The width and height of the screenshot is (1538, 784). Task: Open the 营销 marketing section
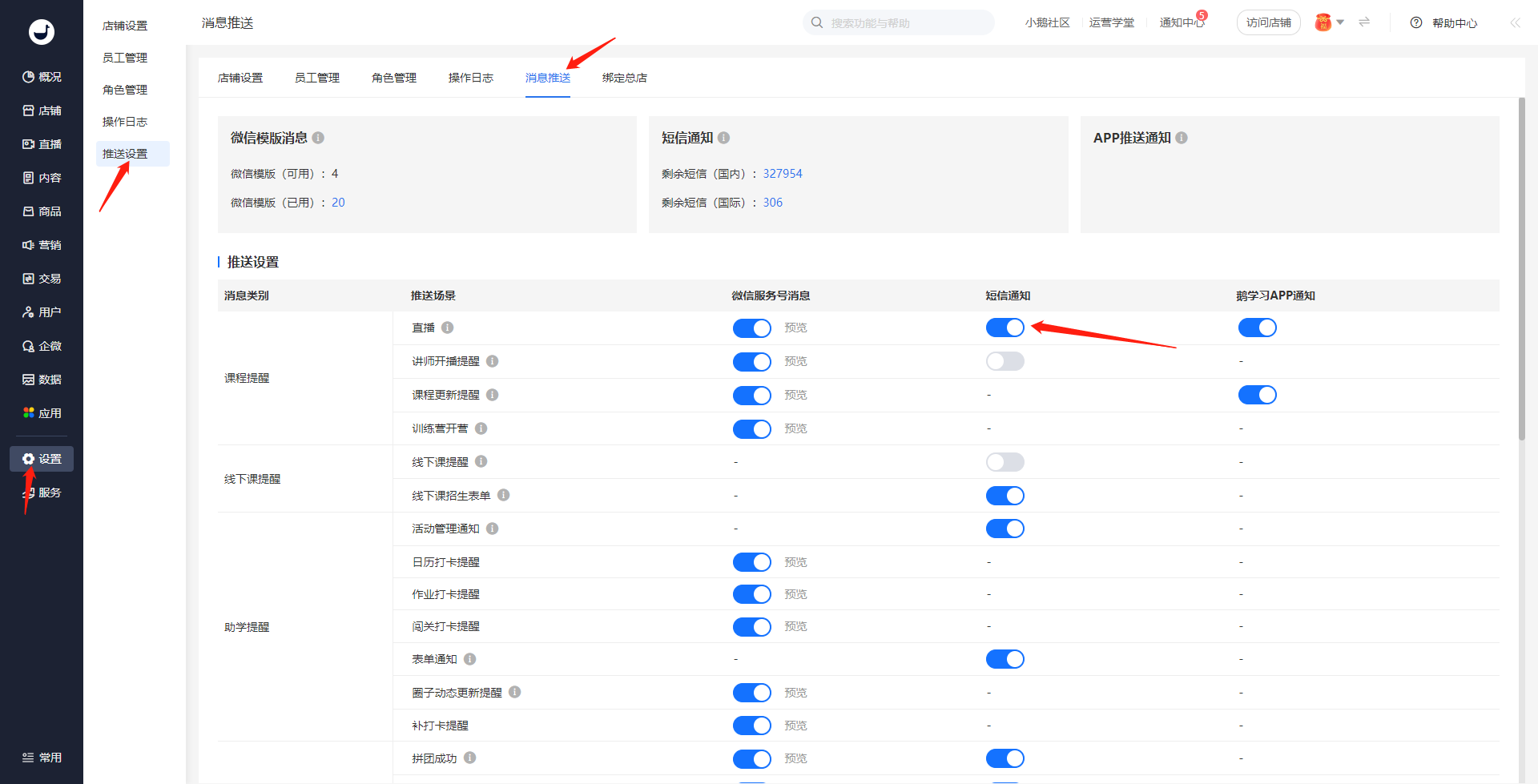[42, 245]
